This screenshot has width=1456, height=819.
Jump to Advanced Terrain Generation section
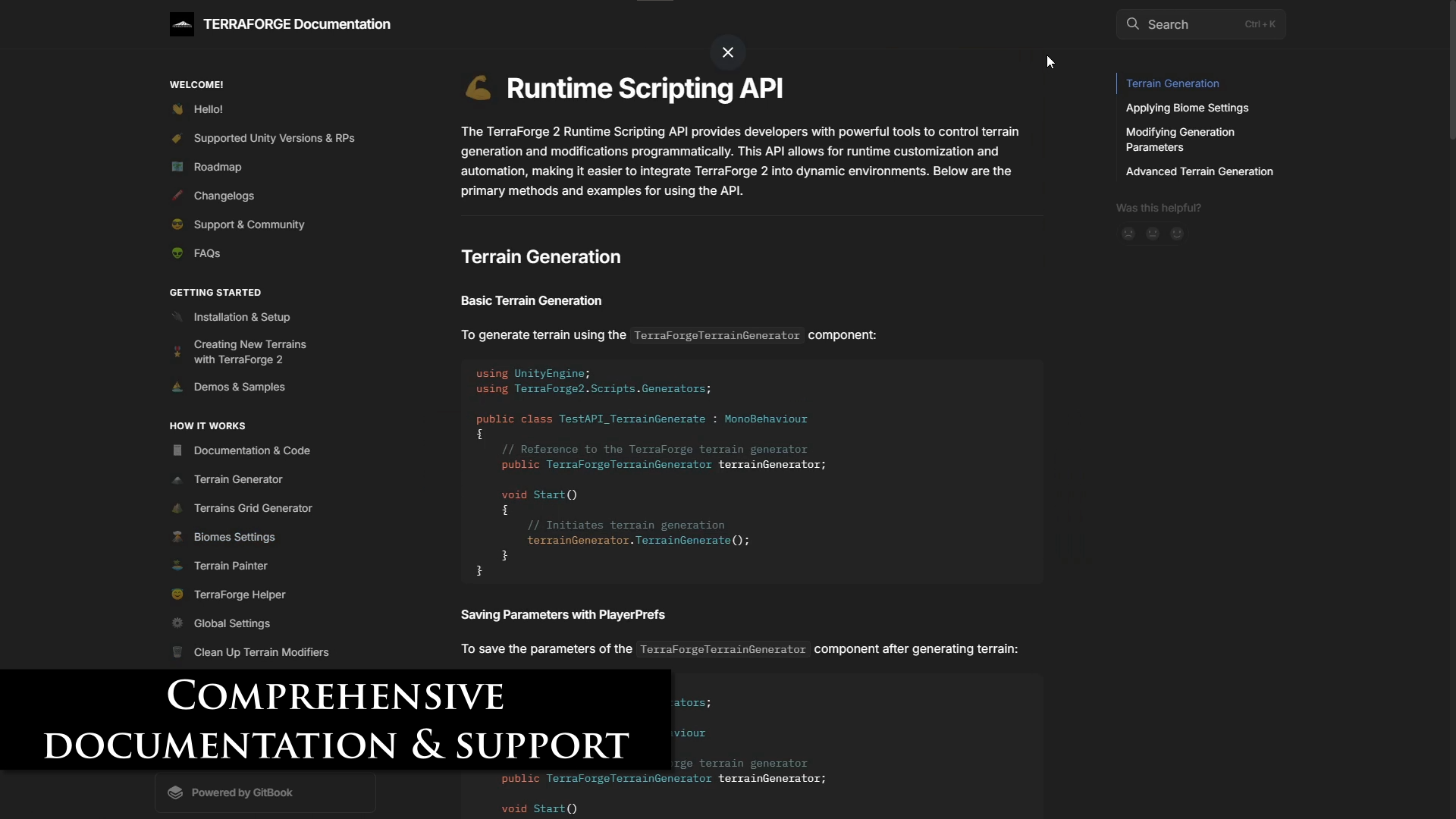click(x=1199, y=171)
